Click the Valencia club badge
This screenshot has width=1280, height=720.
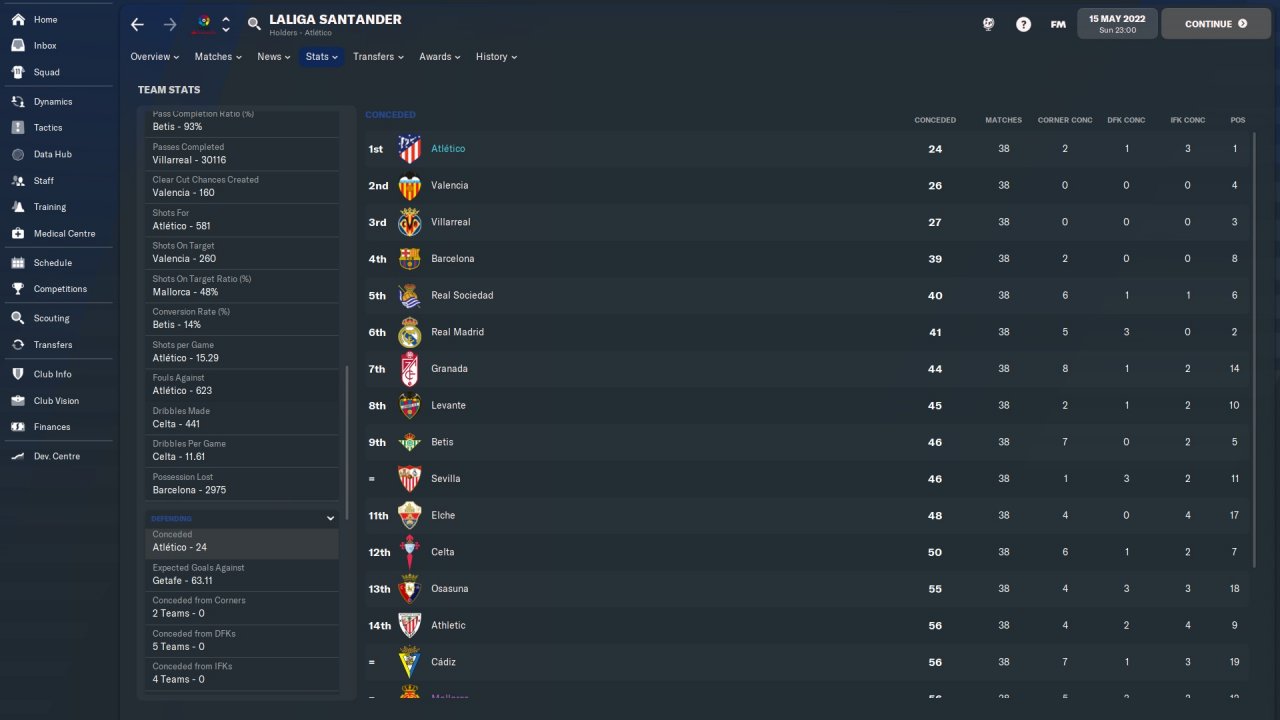409,186
